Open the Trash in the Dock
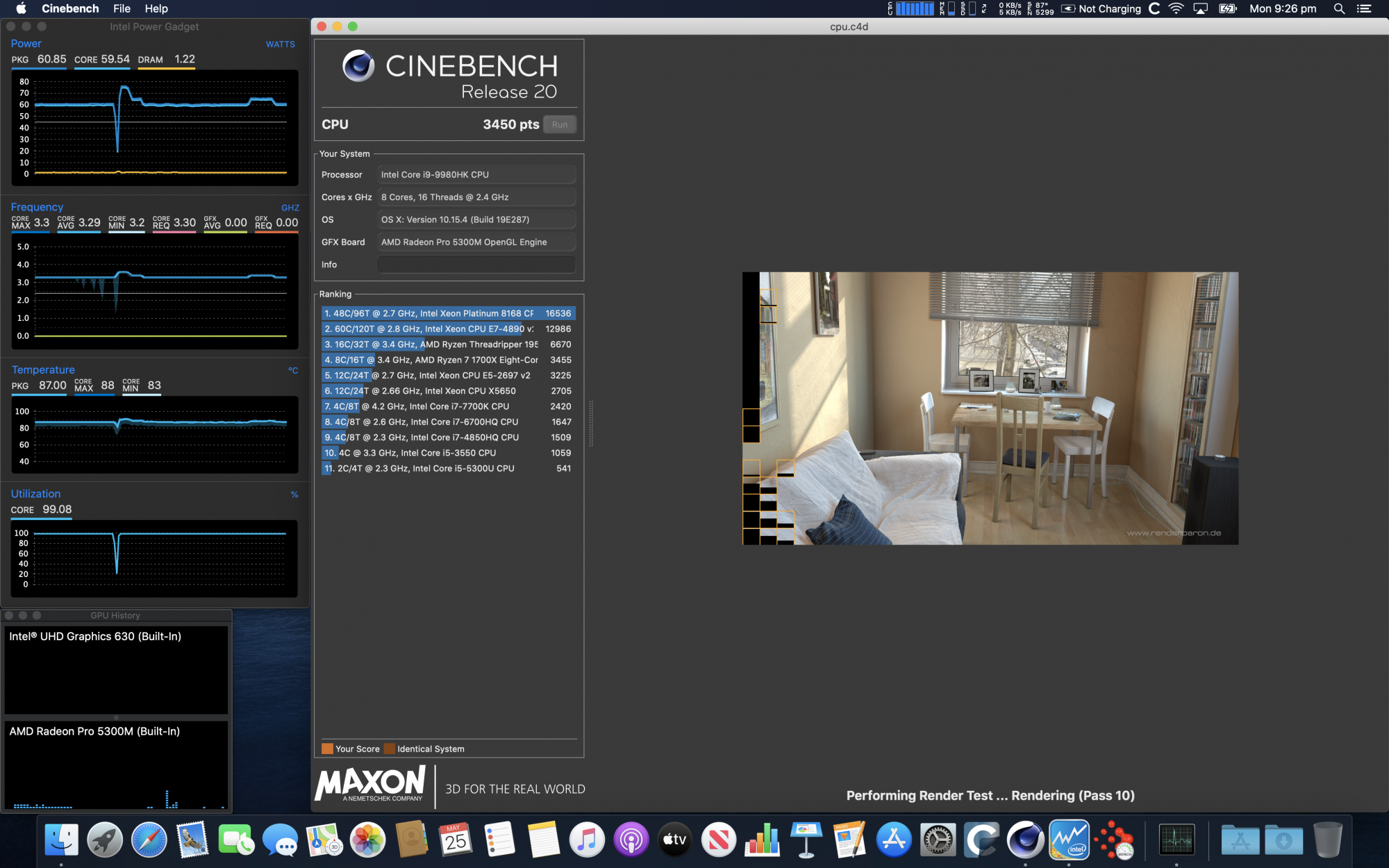 [x=1327, y=840]
